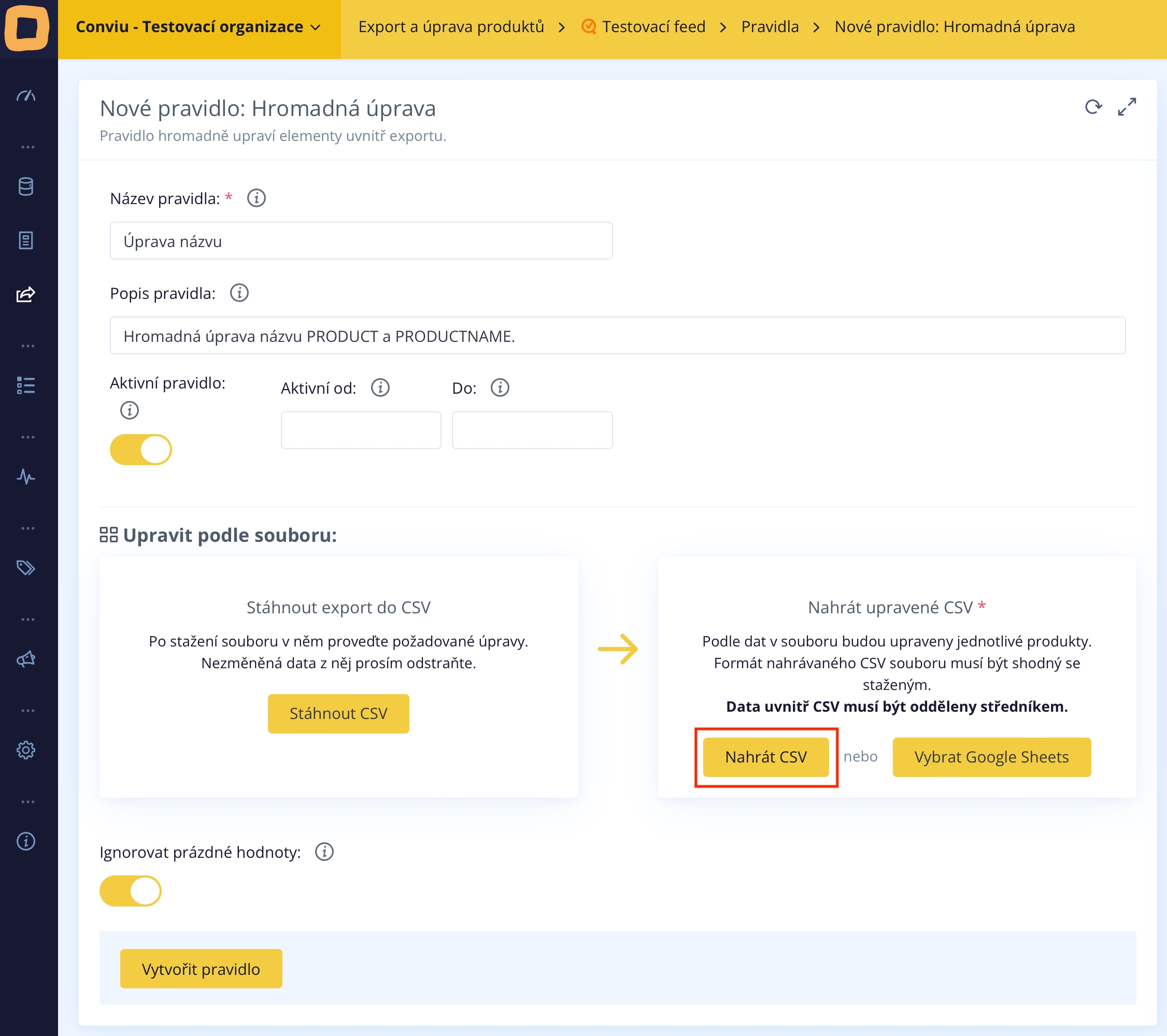
Task: Go to Pravidla breadcrumb
Action: [770, 27]
